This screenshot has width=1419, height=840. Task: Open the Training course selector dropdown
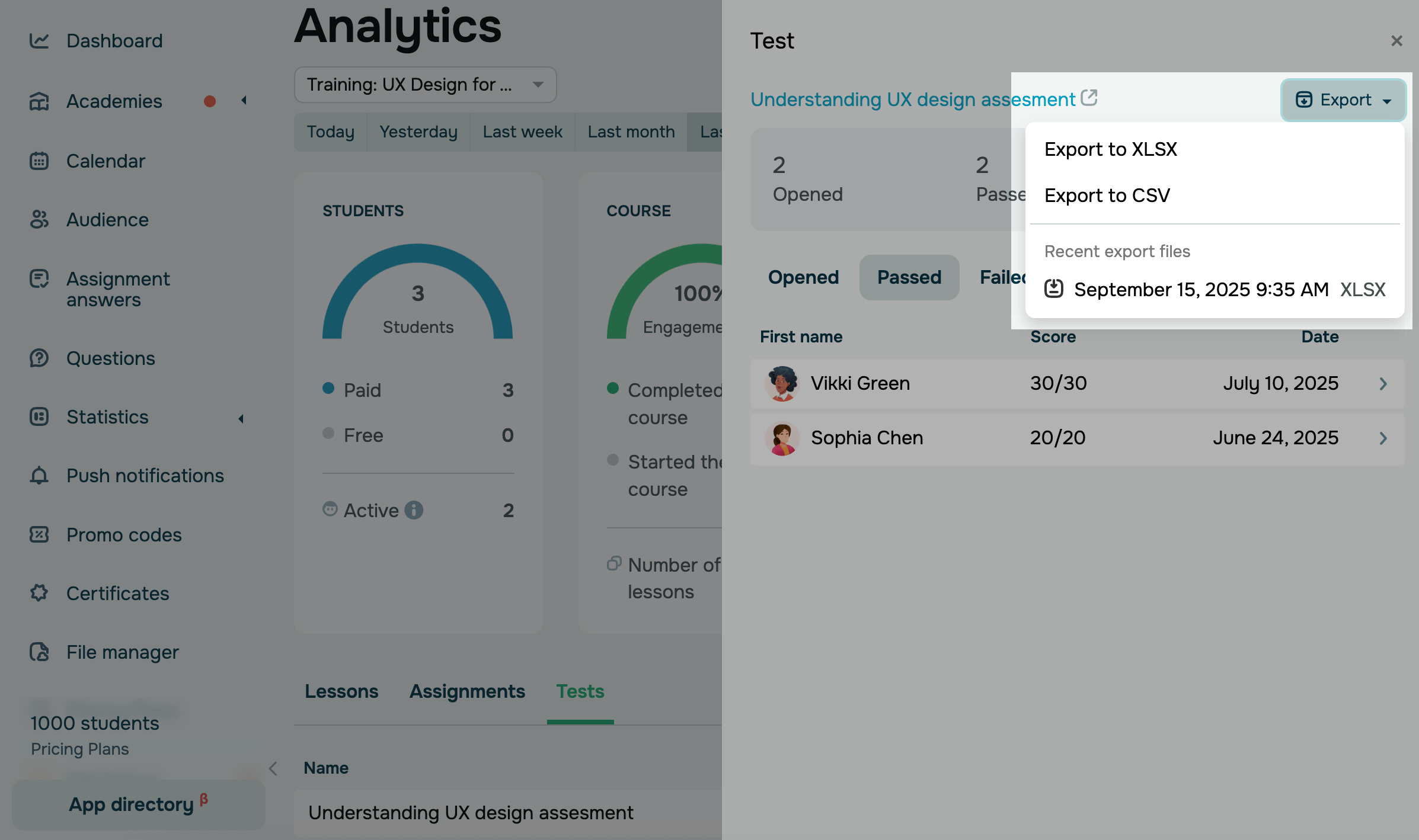point(425,85)
